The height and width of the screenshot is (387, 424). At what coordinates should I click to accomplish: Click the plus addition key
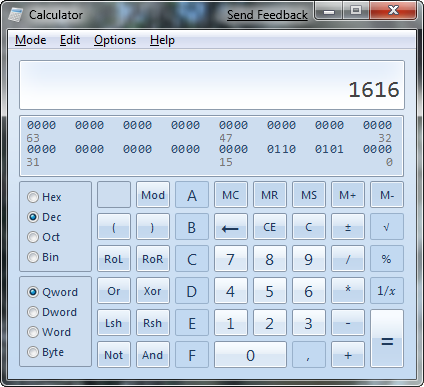point(348,355)
